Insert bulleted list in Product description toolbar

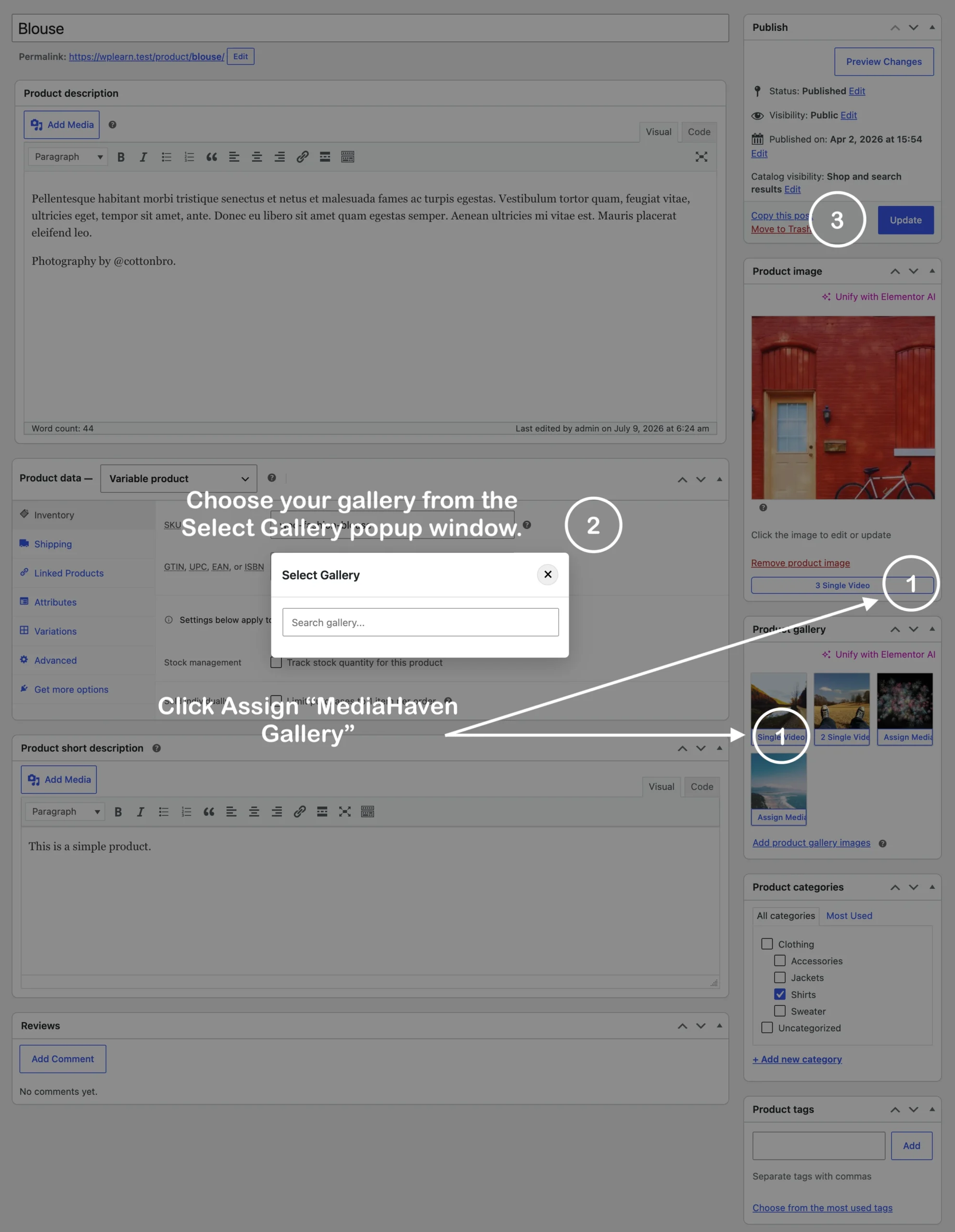pyautogui.click(x=166, y=157)
